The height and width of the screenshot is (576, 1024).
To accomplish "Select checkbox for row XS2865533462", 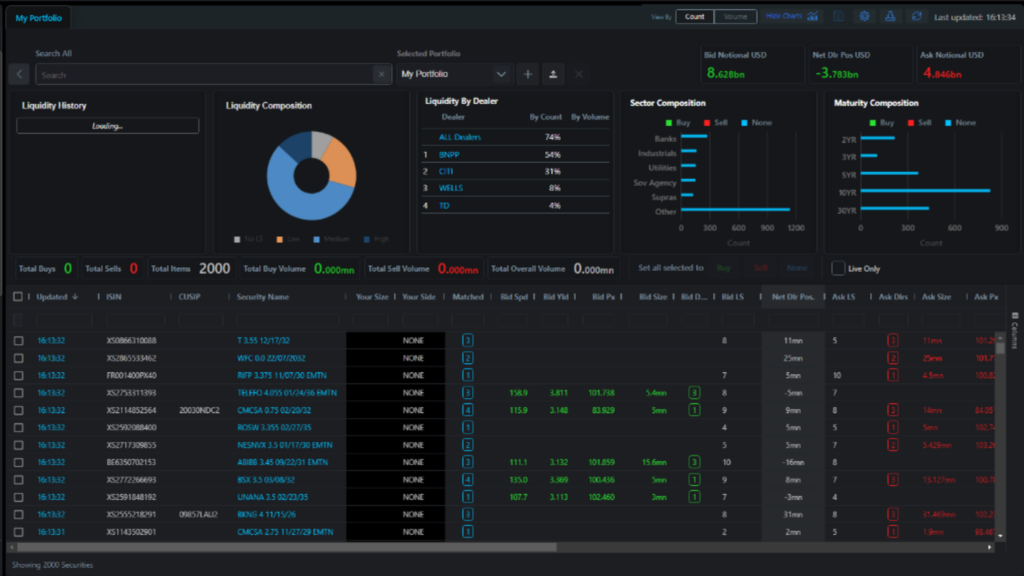I will coord(18,358).
